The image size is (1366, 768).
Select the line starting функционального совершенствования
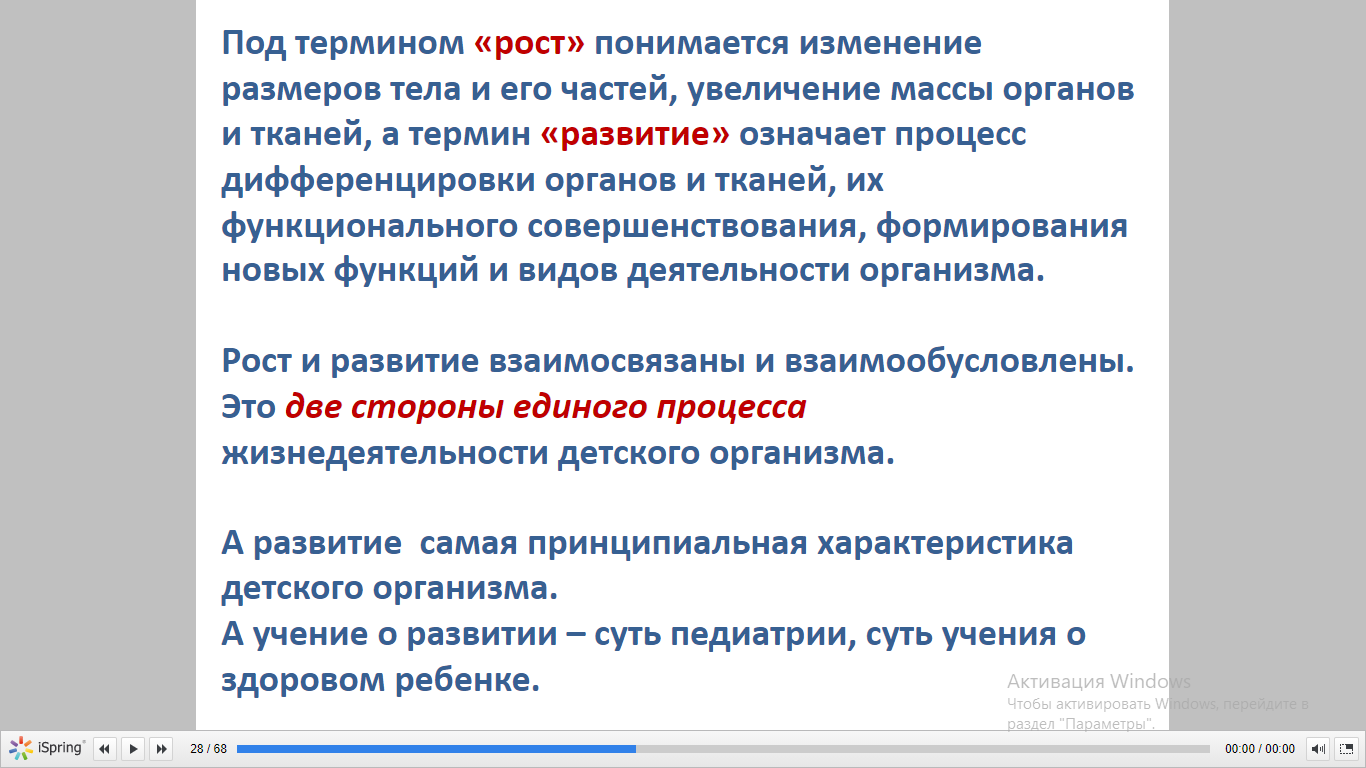pyautogui.click(x=675, y=226)
